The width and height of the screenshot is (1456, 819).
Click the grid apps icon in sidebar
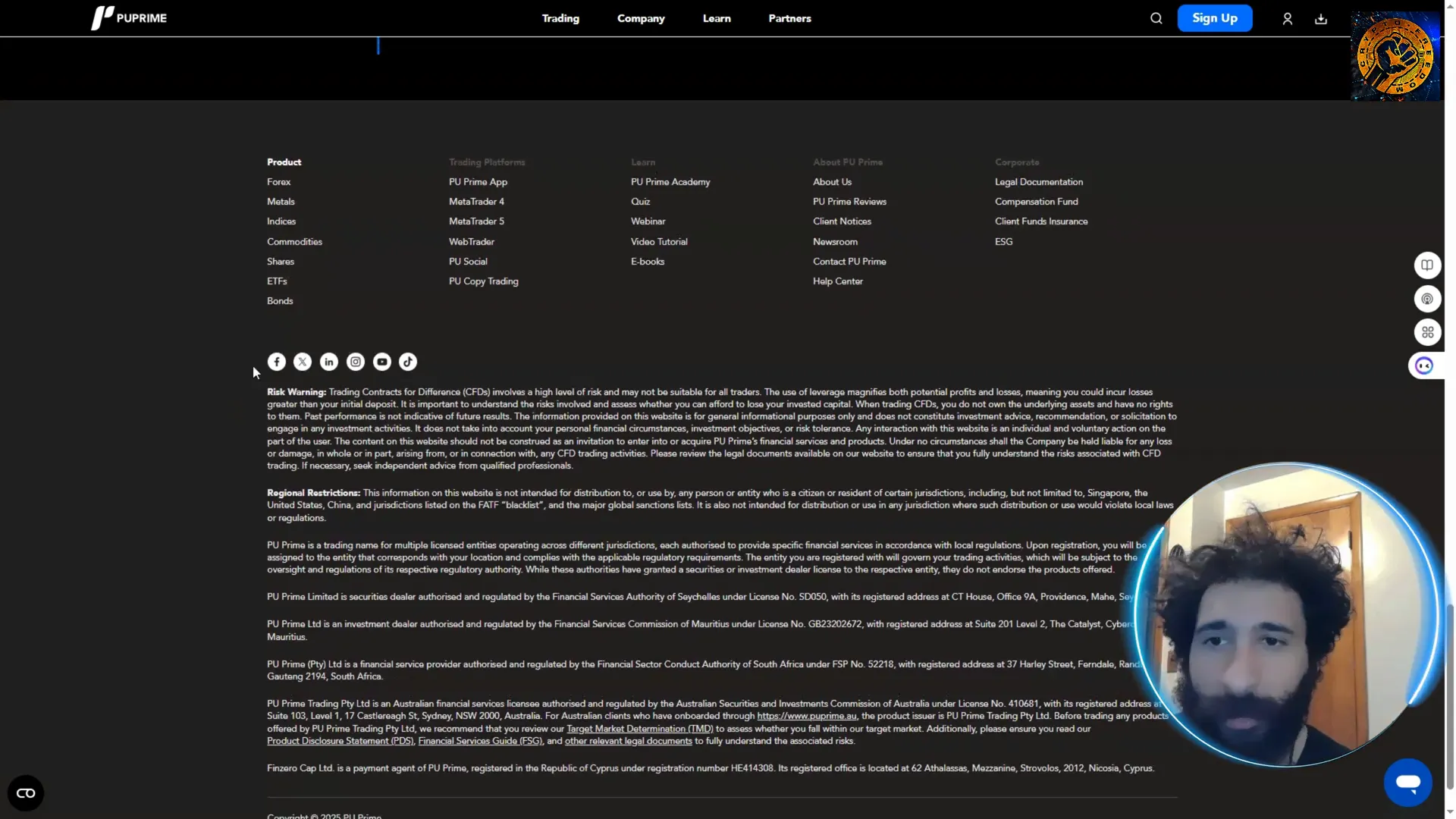(x=1427, y=332)
